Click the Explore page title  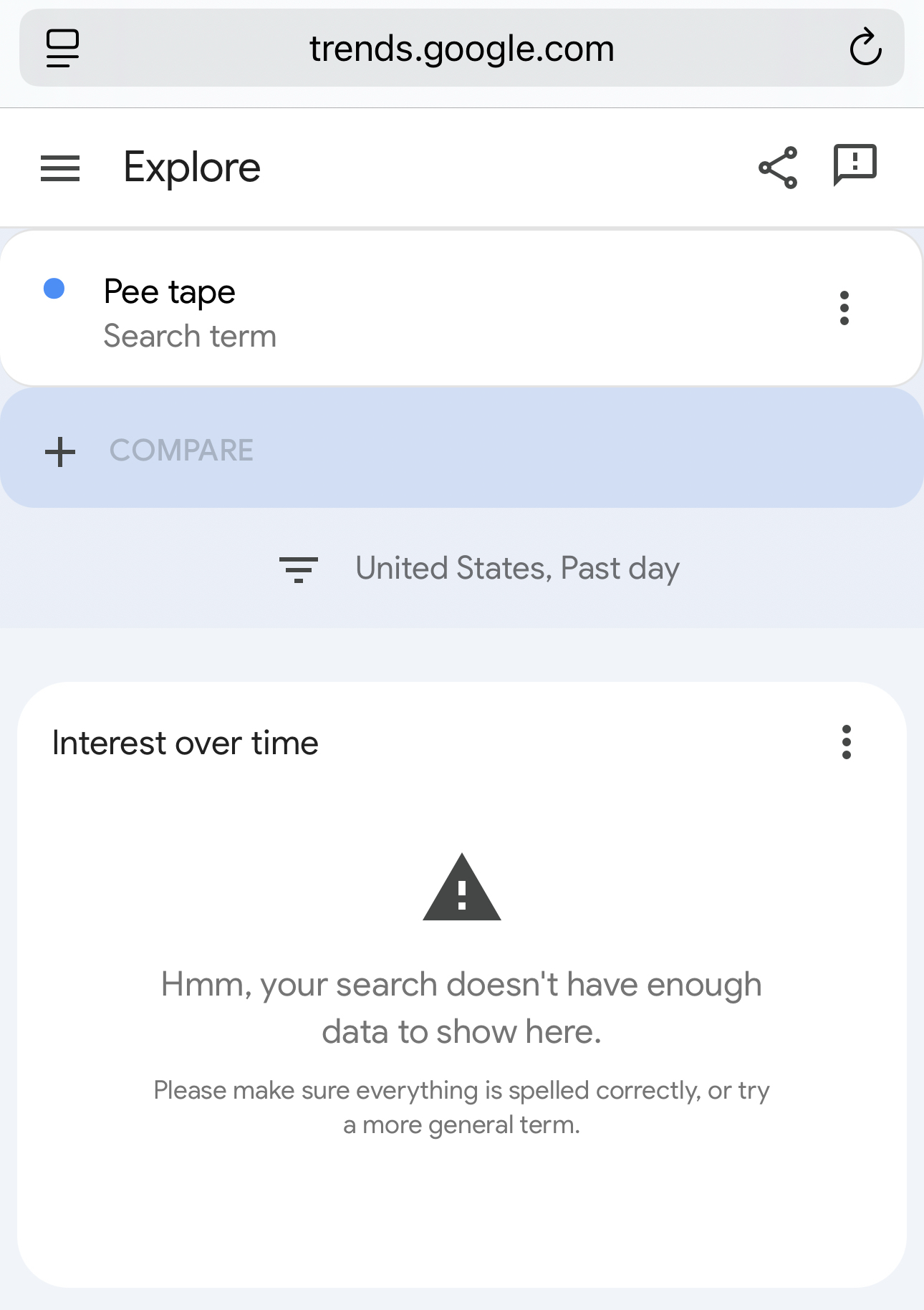click(192, 168)
